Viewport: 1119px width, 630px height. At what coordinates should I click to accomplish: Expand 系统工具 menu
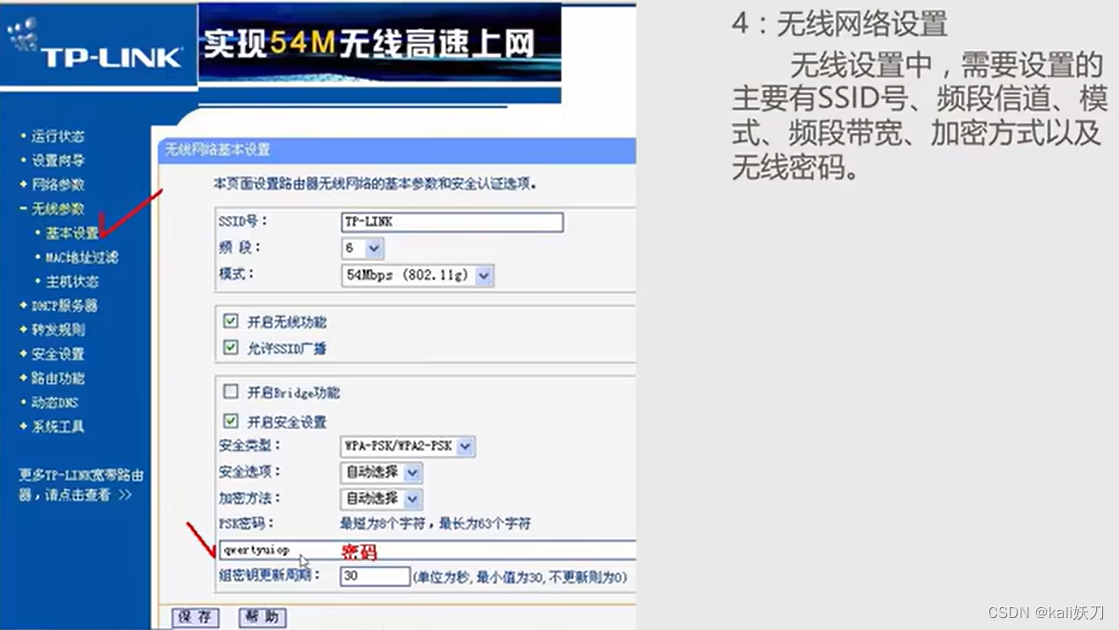[x=57, y=427]
